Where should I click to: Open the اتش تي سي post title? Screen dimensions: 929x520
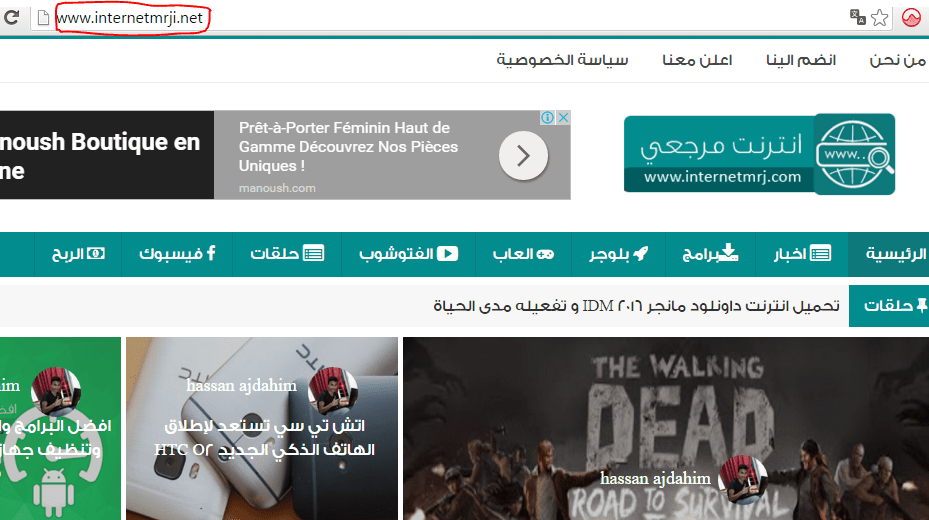[x=264, y=438]
